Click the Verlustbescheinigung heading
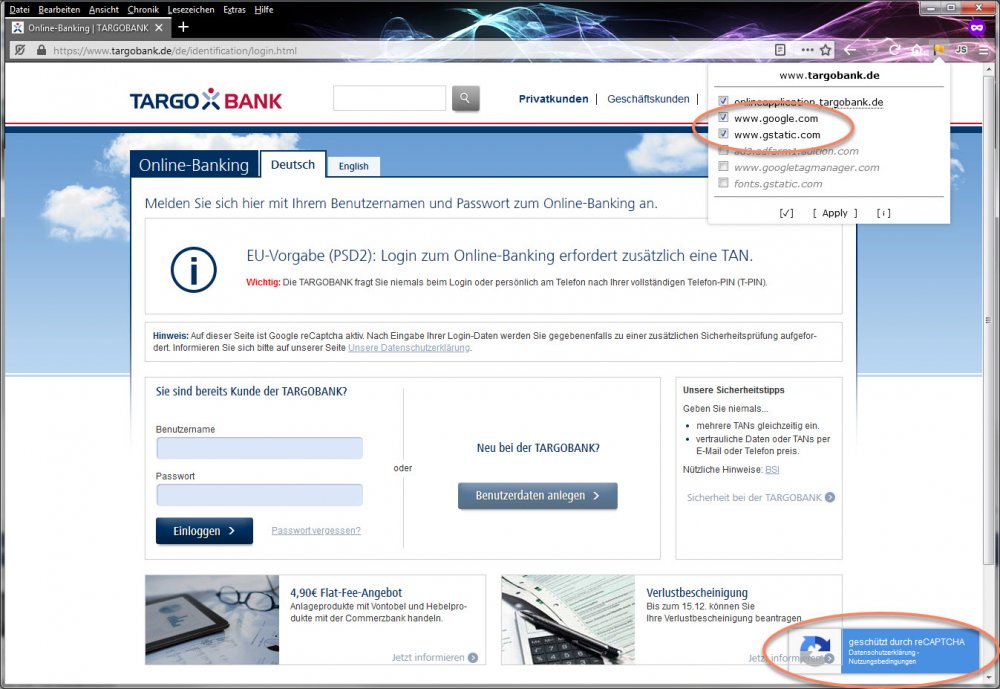Image resolution: width=1000 pixels, height=689 pixels. click(x=696, y=593)
